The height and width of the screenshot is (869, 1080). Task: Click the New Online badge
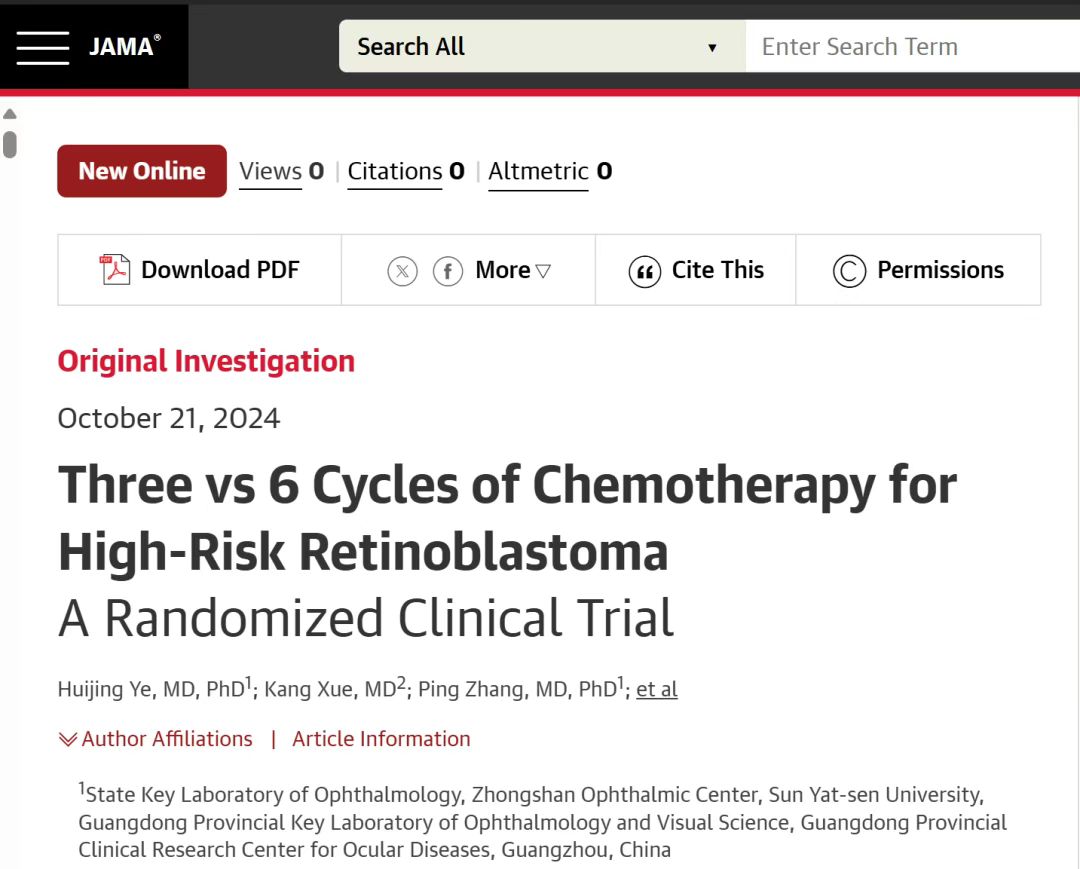click(x=142, y=171)
